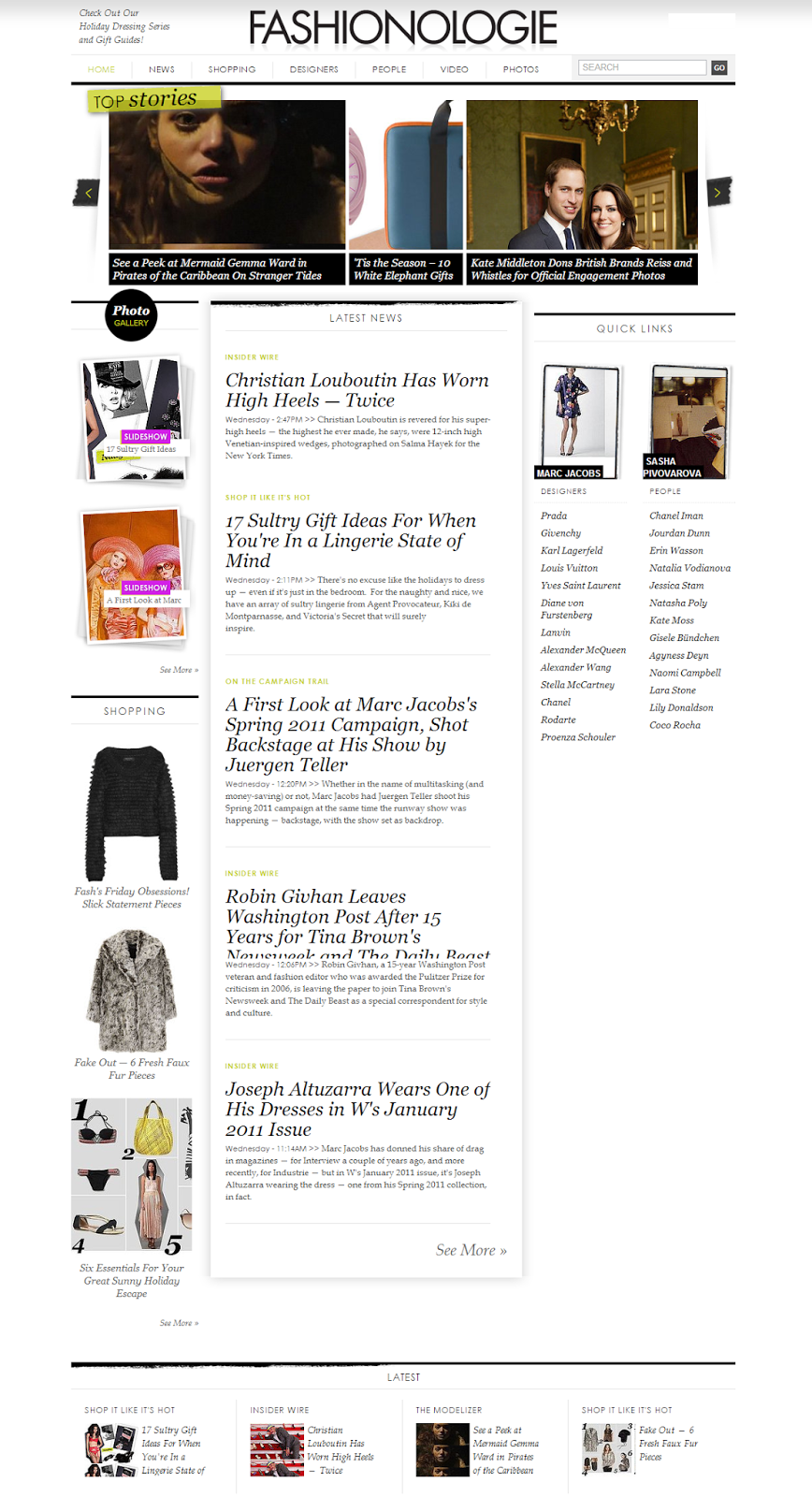The width and height of the screenshot is (812, 1497).
Task: Open the Kate Middleton engagement photos story
Action: click(x=582, y=191)
